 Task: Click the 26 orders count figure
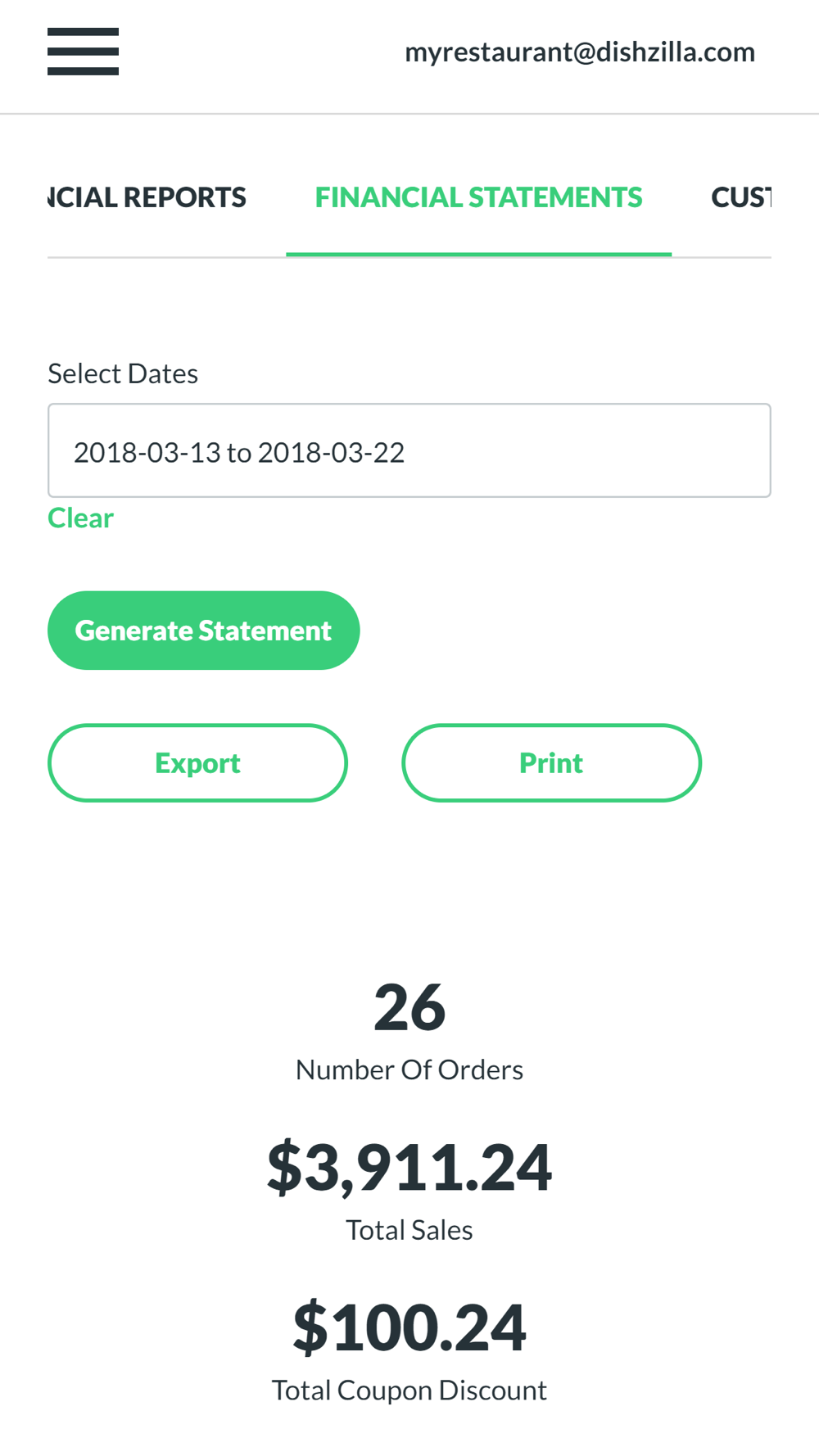coord(409,1007)
